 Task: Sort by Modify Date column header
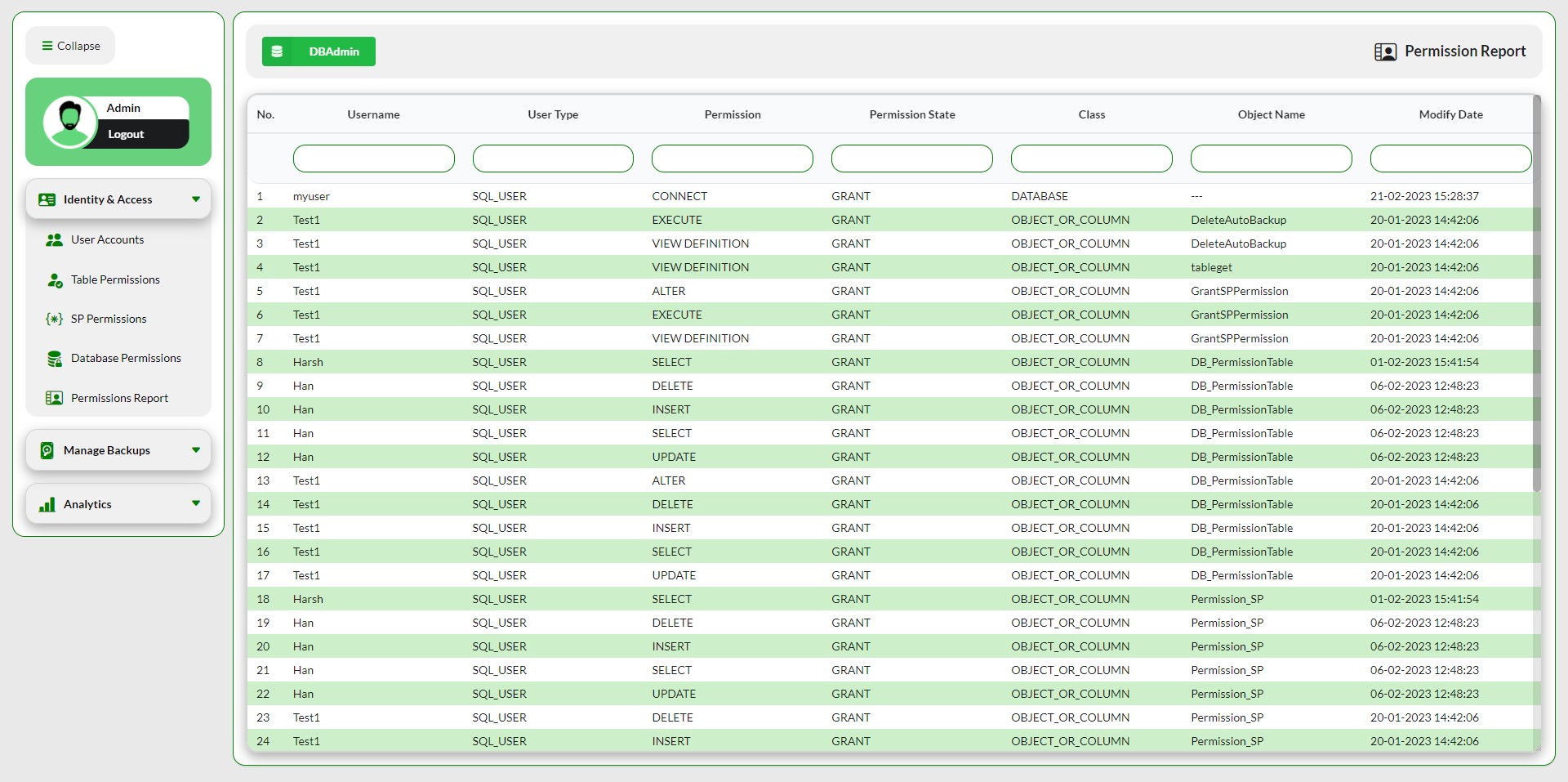click(x=1450, y=114)
